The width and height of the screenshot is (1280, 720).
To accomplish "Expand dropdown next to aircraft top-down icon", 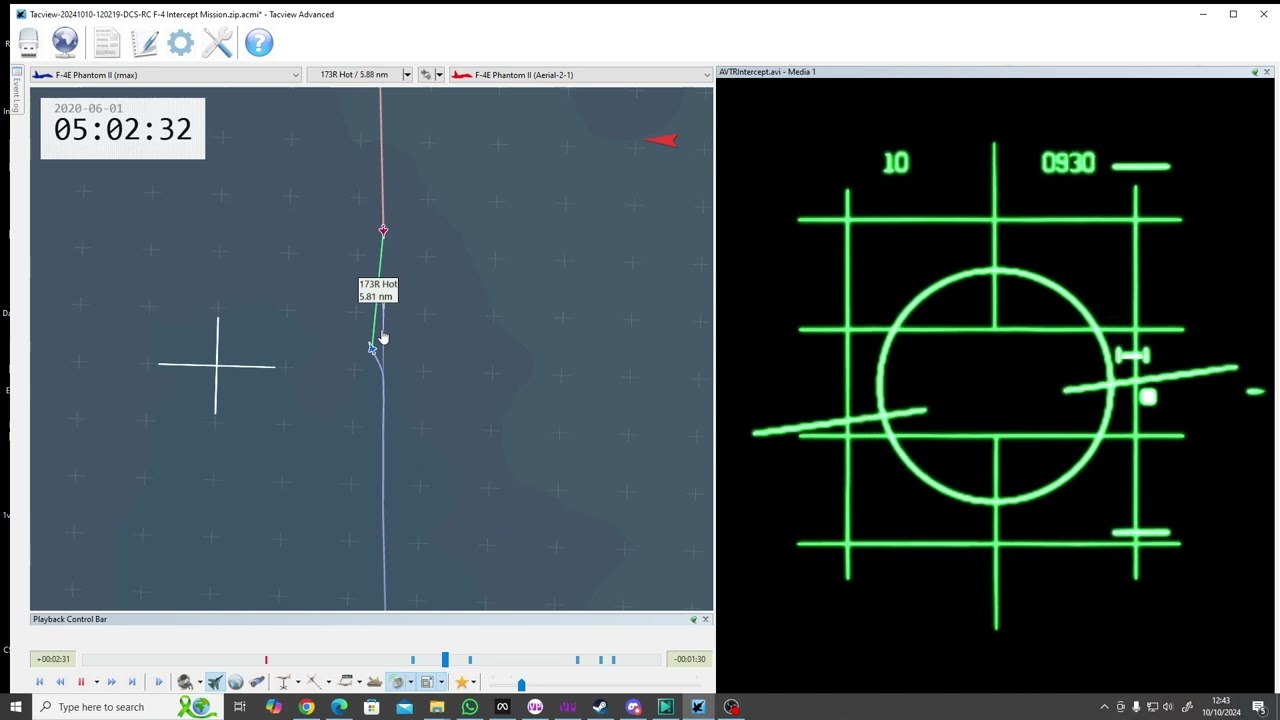I will [298, 682].
